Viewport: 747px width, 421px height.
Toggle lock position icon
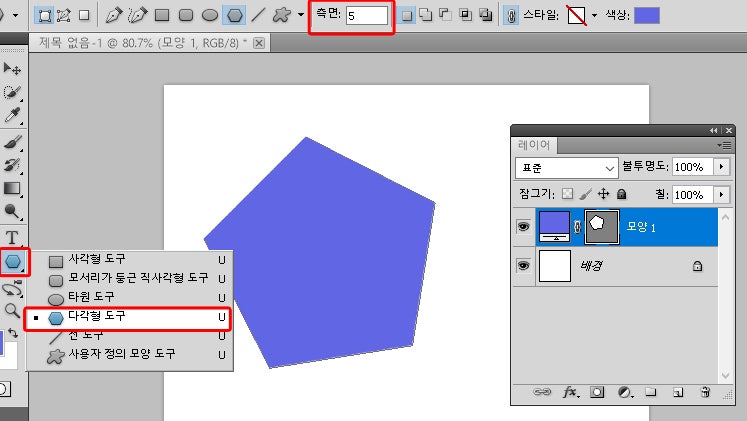(604, 194)
